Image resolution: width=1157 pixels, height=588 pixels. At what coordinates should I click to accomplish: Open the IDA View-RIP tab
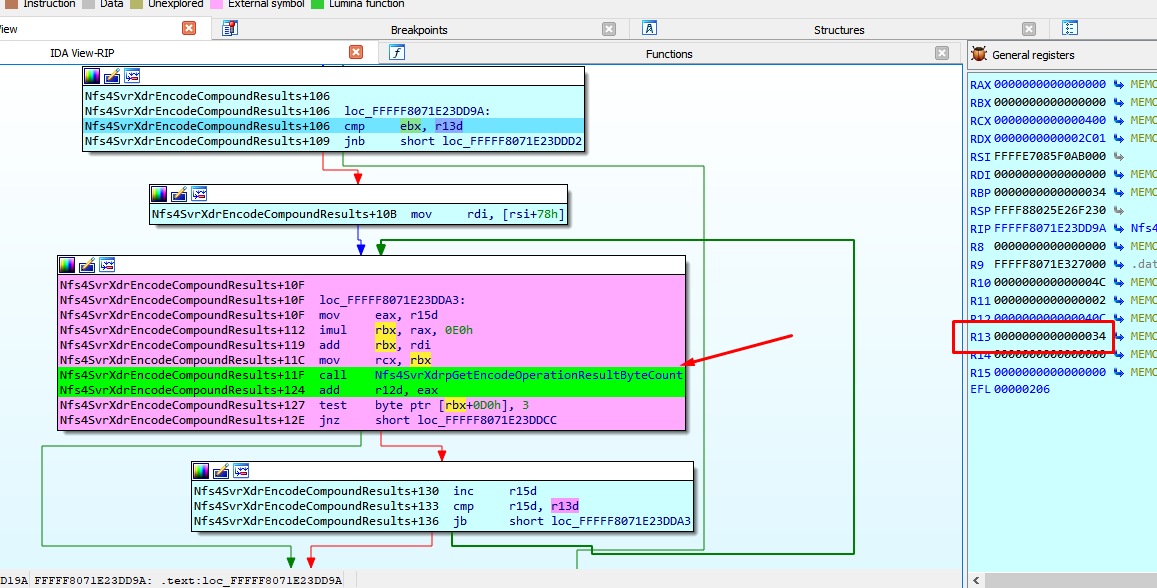82,53
